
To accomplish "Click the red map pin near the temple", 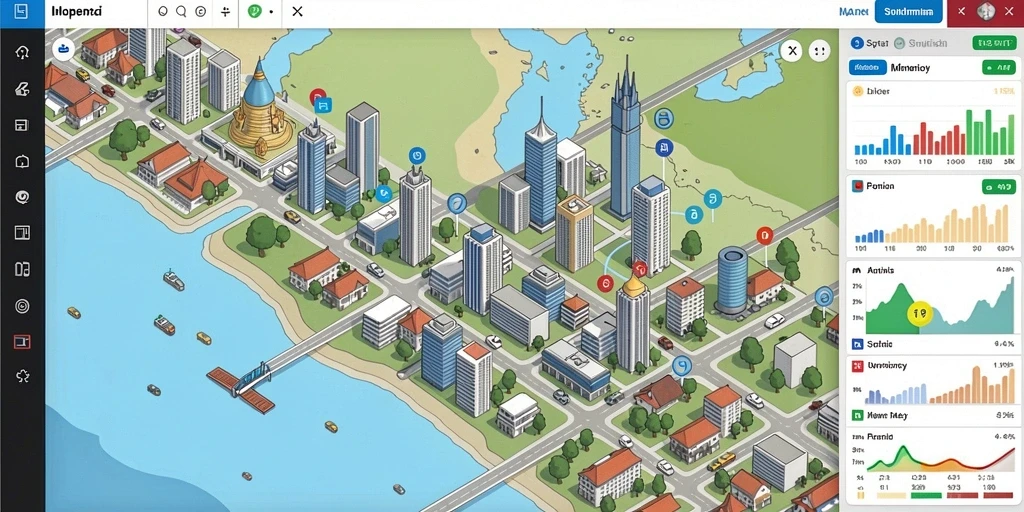I will point(318,97).
